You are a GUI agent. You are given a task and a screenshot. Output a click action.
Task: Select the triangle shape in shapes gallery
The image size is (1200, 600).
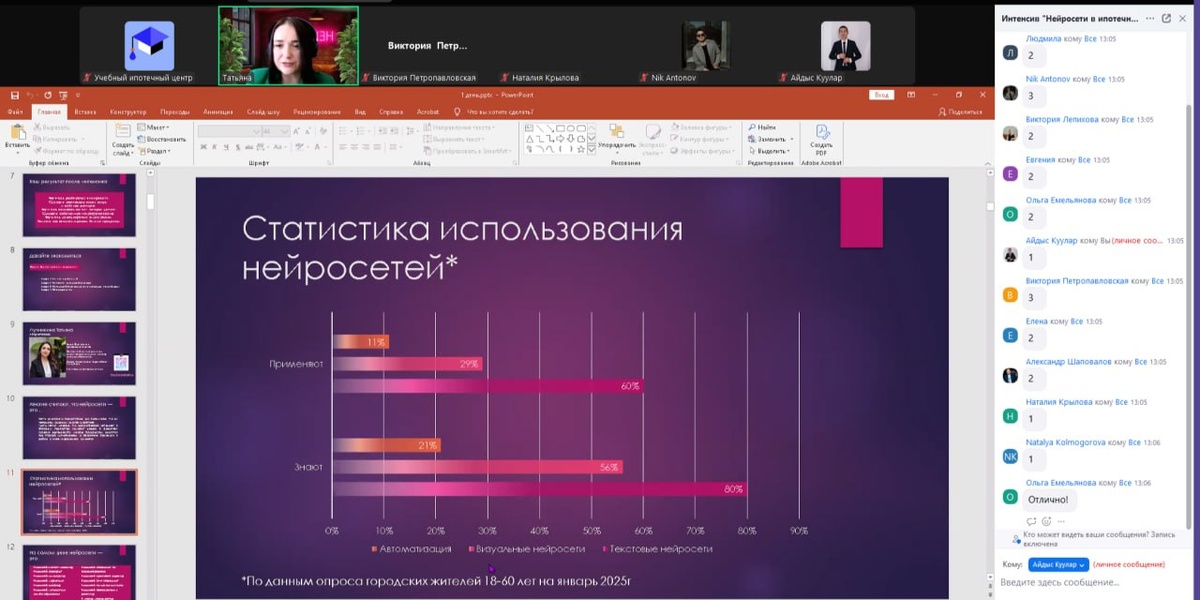tap(531, 139)
